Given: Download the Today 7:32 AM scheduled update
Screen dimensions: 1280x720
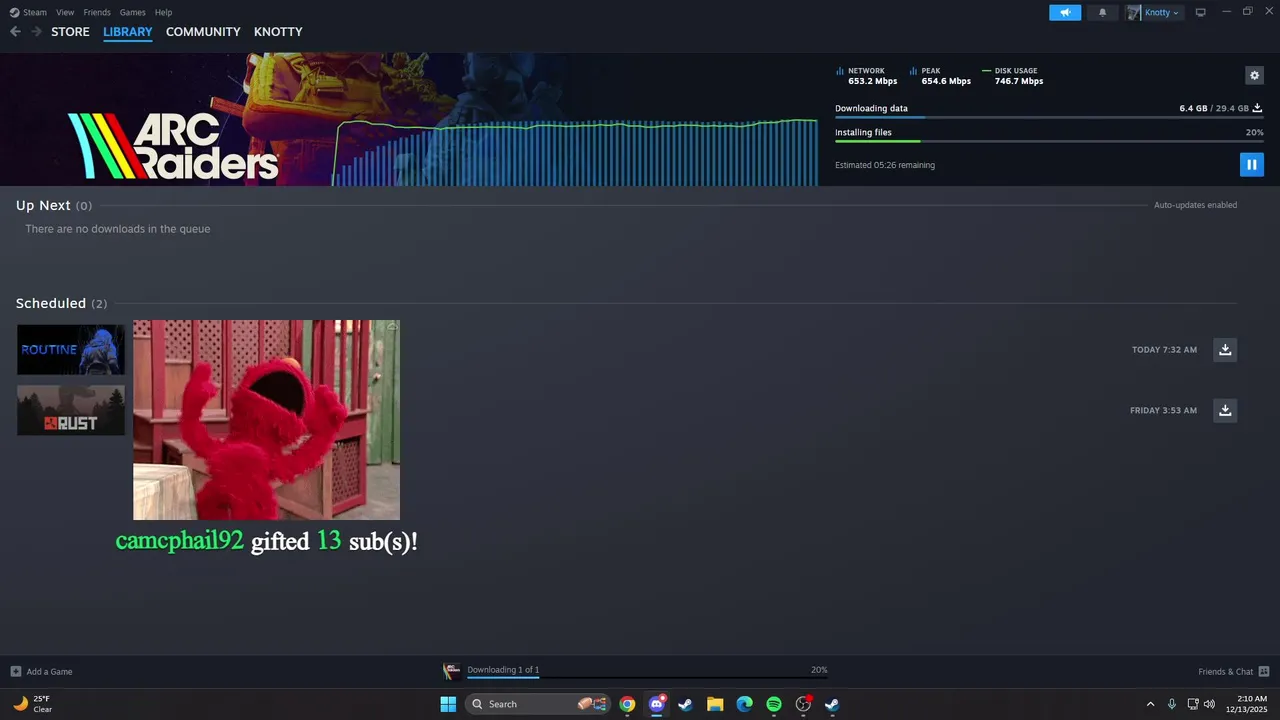Looking at the screenshot, I should tap(1225, 350).
